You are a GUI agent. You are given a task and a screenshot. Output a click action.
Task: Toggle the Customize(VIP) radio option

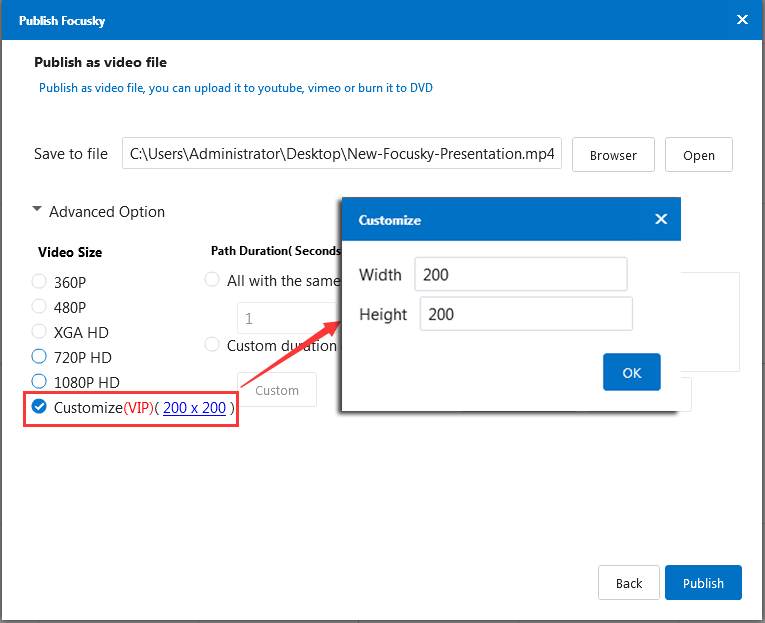[x=39, y=406]
